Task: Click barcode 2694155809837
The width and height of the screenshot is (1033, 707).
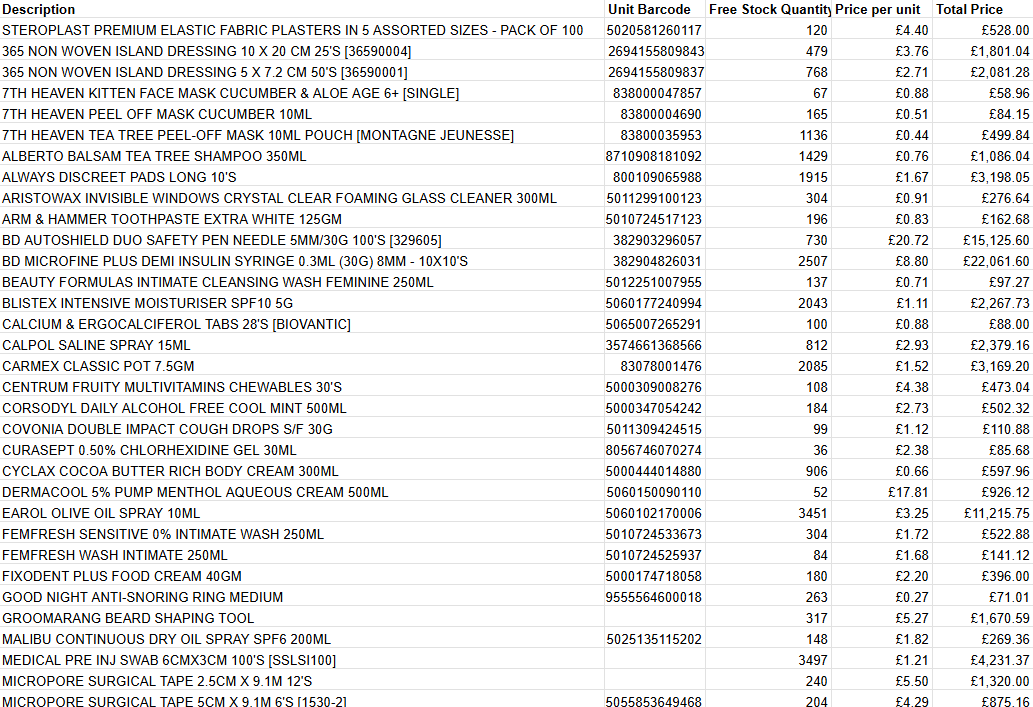Action: (656, 72)
